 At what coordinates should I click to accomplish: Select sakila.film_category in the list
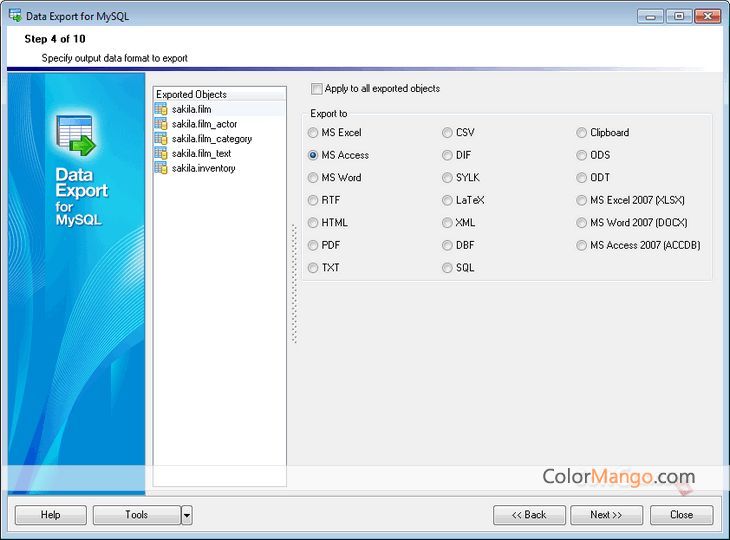pos(219,139)
